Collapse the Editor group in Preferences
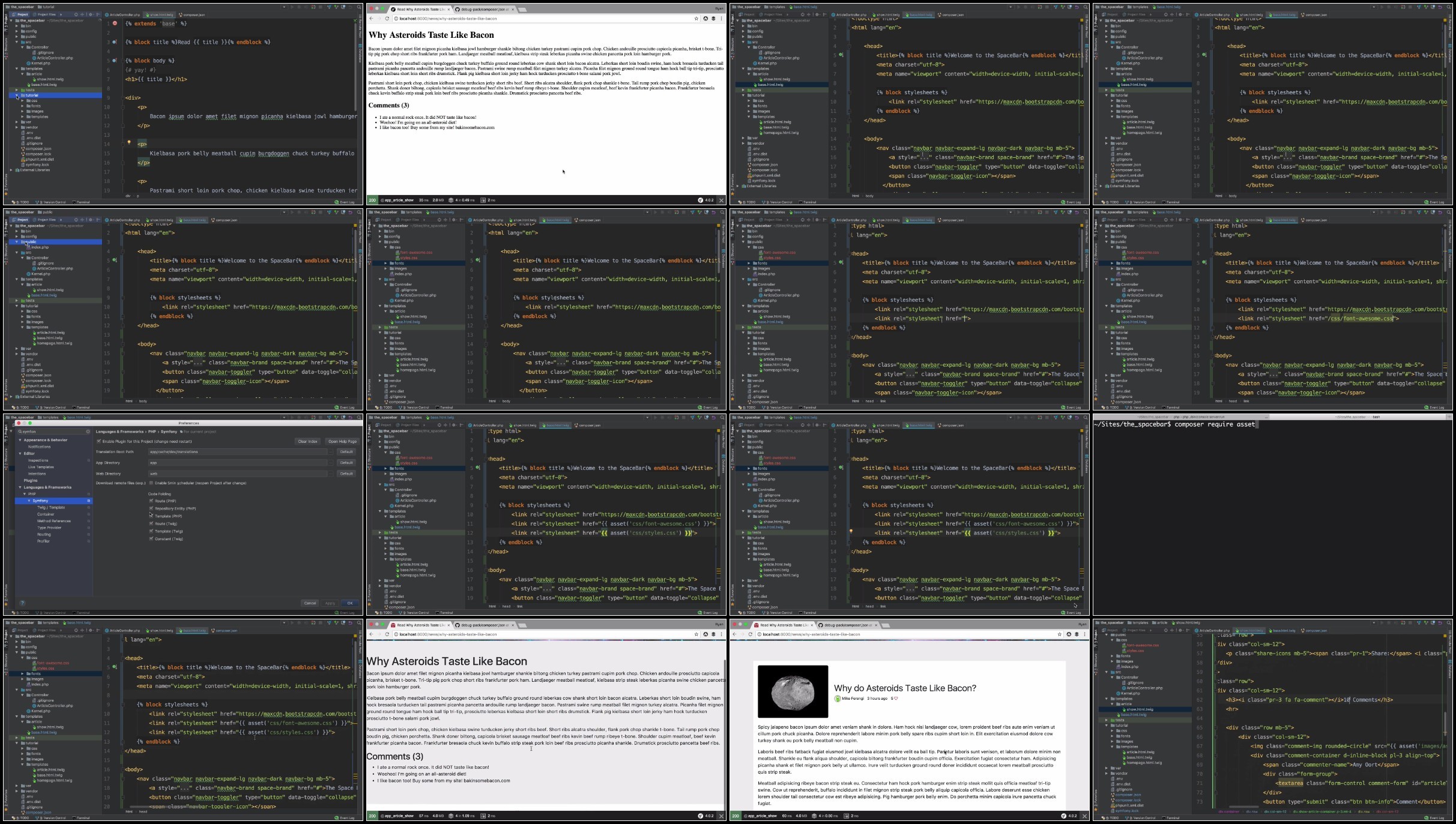This screenshot has height=824, width=1456. coord(20,453)
